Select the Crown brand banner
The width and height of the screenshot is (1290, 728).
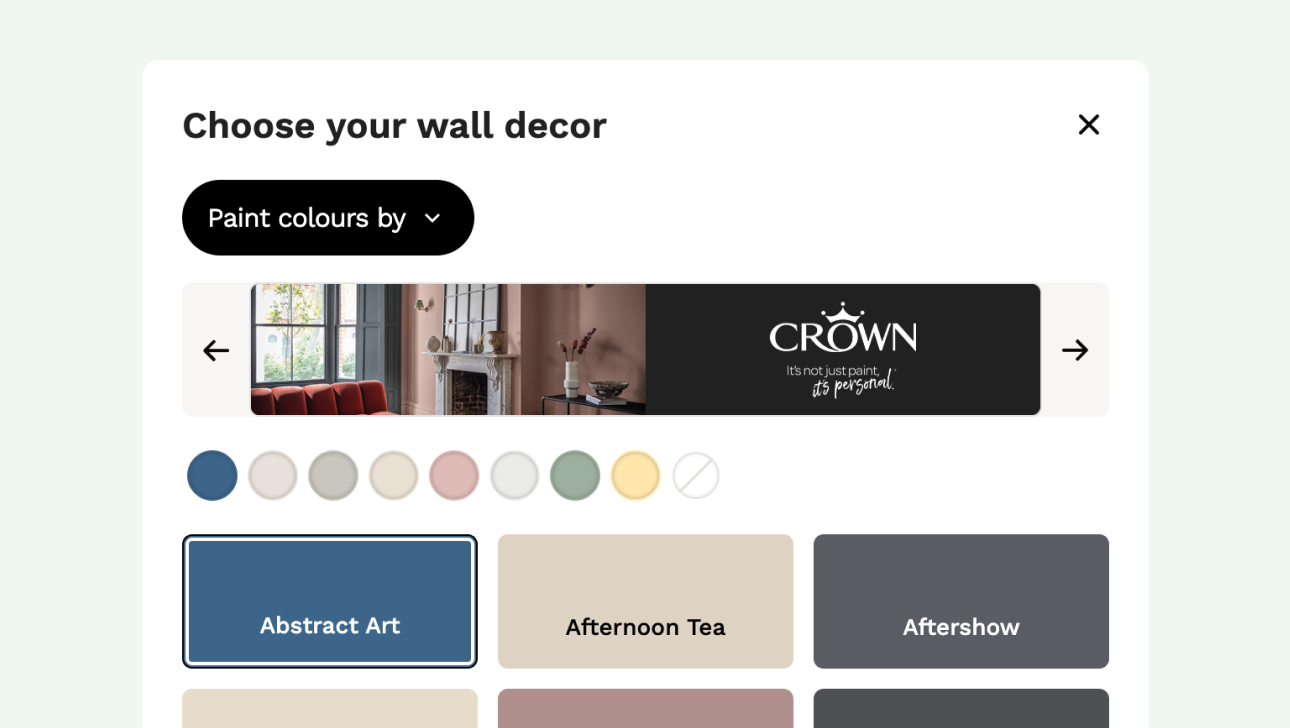[x=645, y=350]
